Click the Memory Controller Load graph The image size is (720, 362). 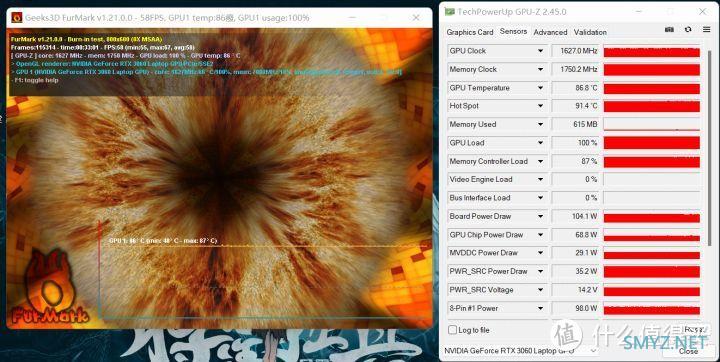tap(652, 161)
